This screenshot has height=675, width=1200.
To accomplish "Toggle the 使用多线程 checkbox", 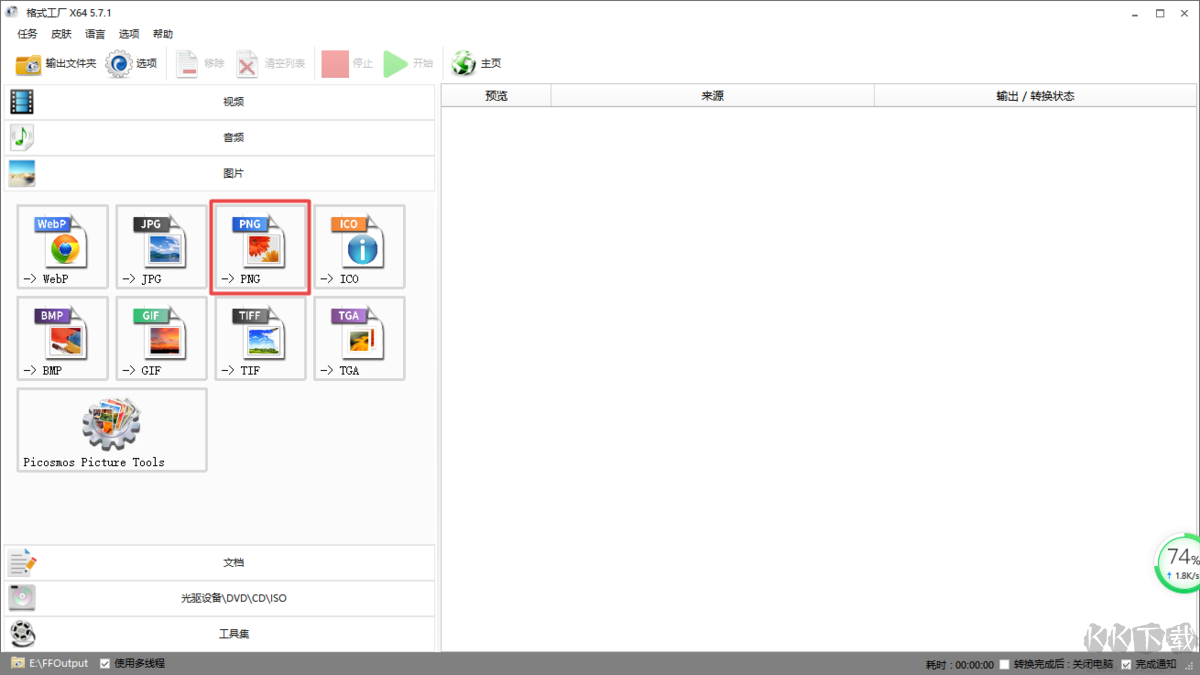I will click(x=105, y=664).
